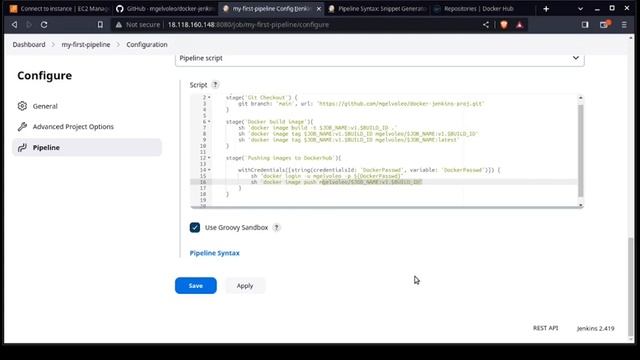Collapse the code fold at line 2
The height and width of the screenshot is (360, 640).
(209, 98)
